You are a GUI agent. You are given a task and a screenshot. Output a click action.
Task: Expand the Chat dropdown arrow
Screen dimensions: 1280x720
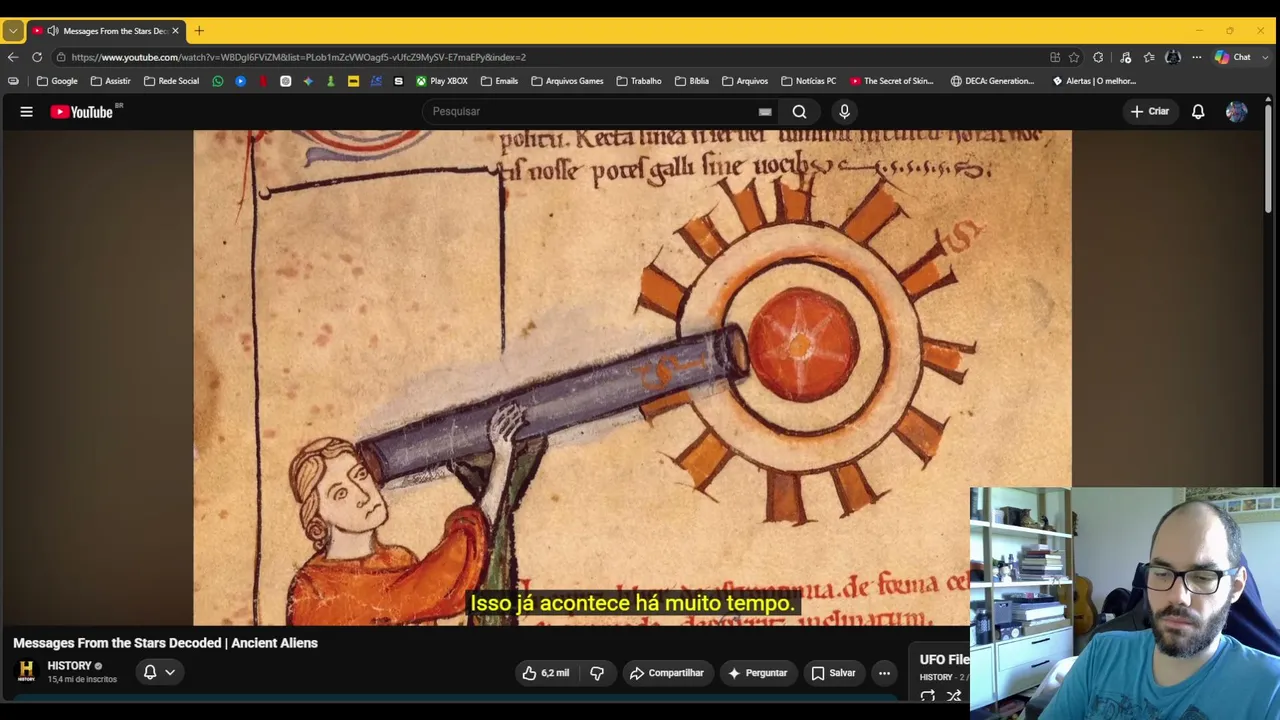point(1264,57)
